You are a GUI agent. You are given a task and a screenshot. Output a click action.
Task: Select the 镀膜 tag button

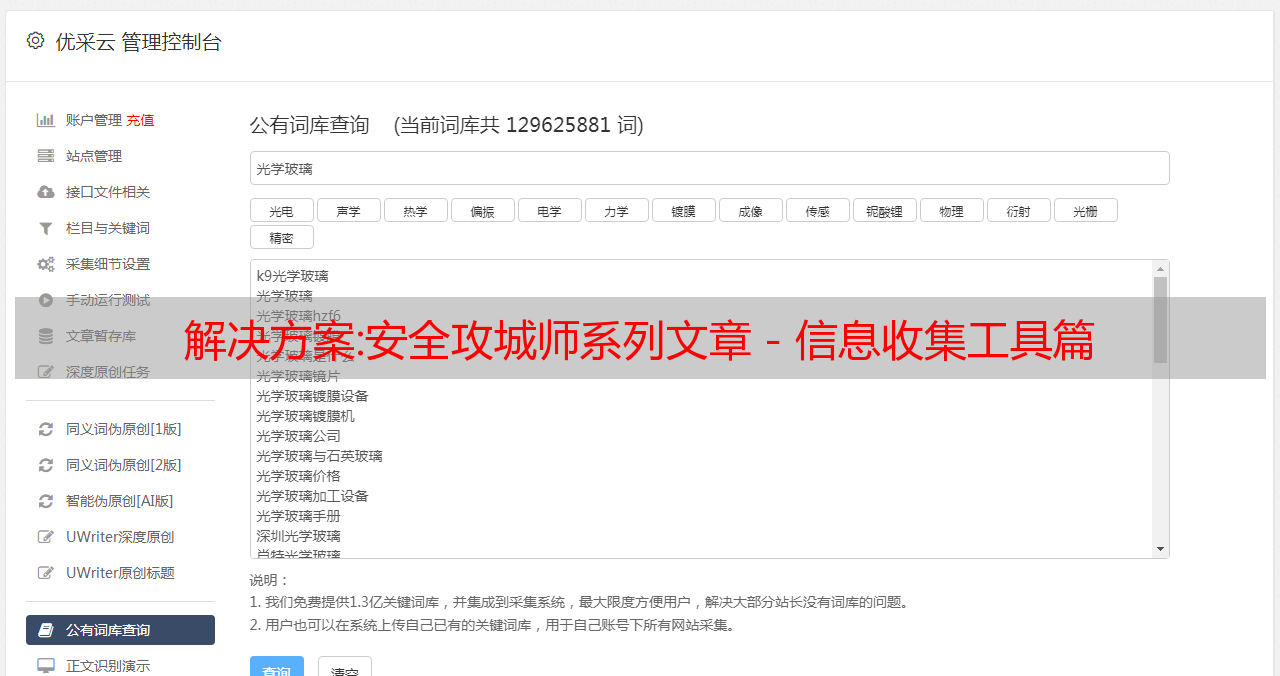(683, 210)
